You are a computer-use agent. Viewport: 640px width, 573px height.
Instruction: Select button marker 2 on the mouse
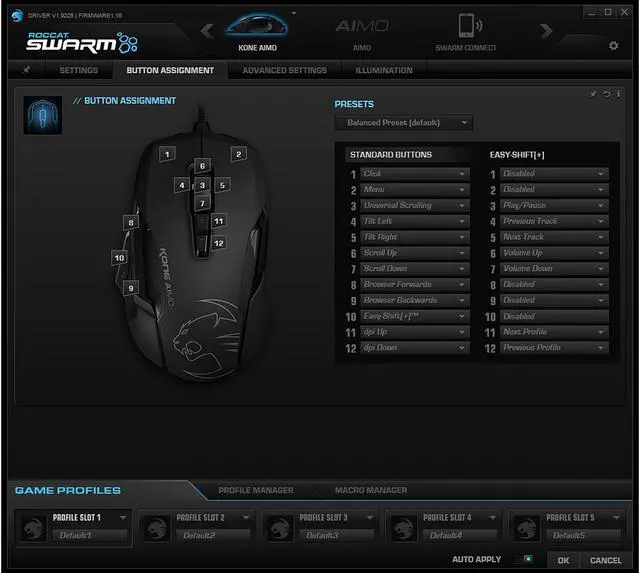tap(239, 154)
